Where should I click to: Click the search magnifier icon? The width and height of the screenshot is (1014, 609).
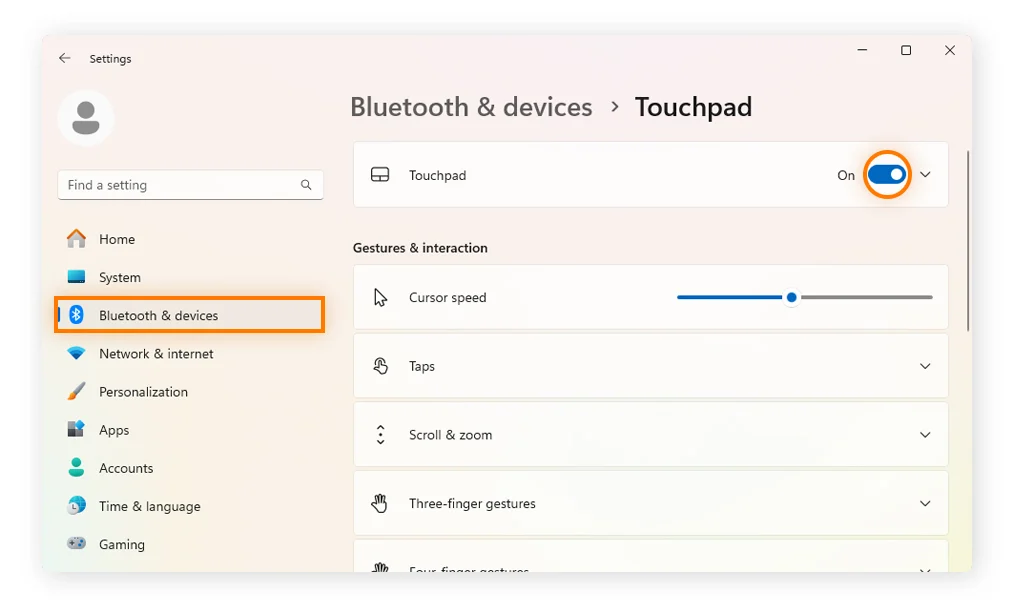coord(306,185)
